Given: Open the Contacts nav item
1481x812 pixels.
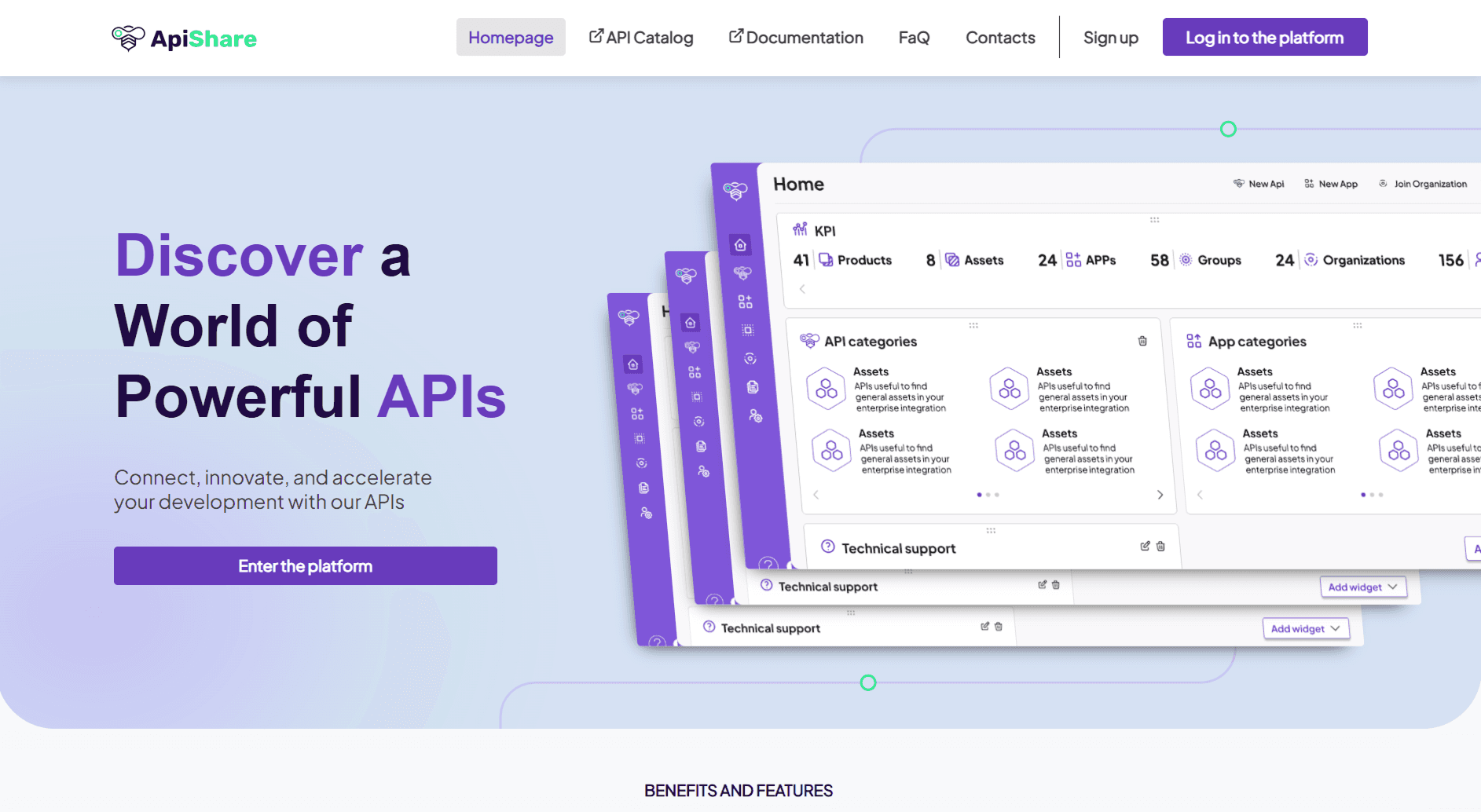Looking at the screenshot, I should point(1000,38).
